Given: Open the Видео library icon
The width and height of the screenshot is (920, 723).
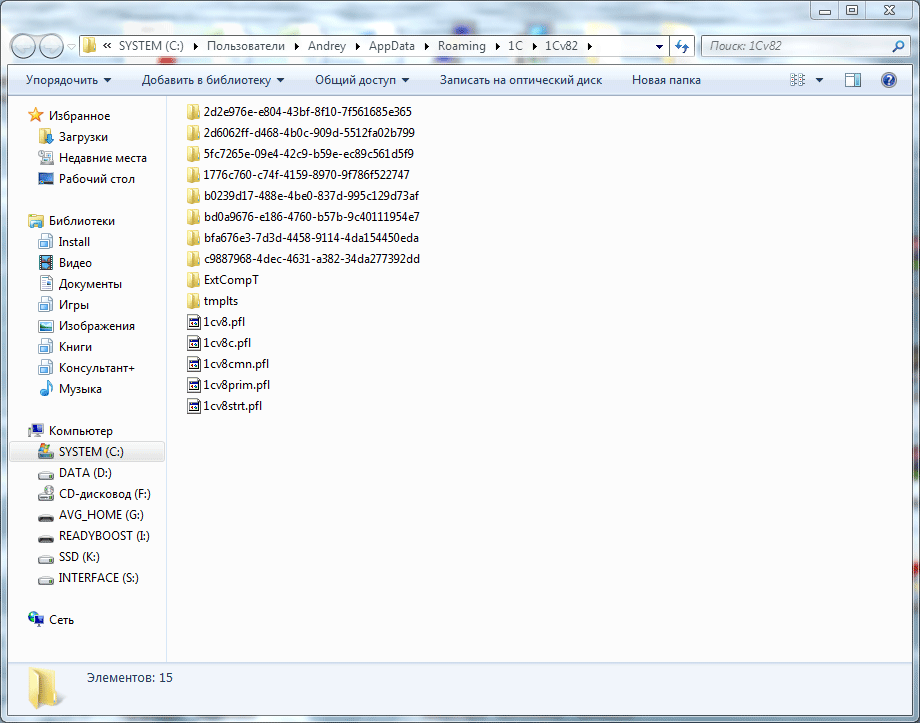Looking at the screenshot, I should point(46,263).
